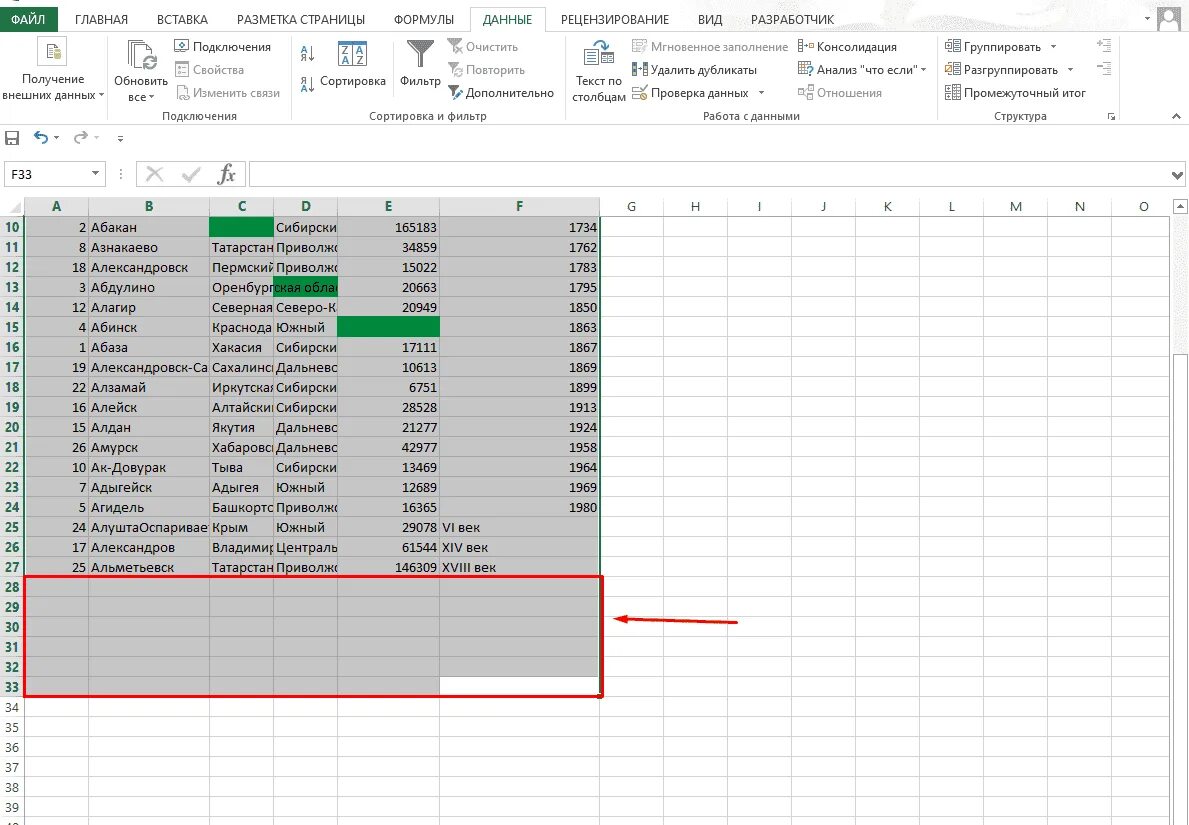
Task: Open Дополнительно advanced filter
Action: [x=501, y=93]
